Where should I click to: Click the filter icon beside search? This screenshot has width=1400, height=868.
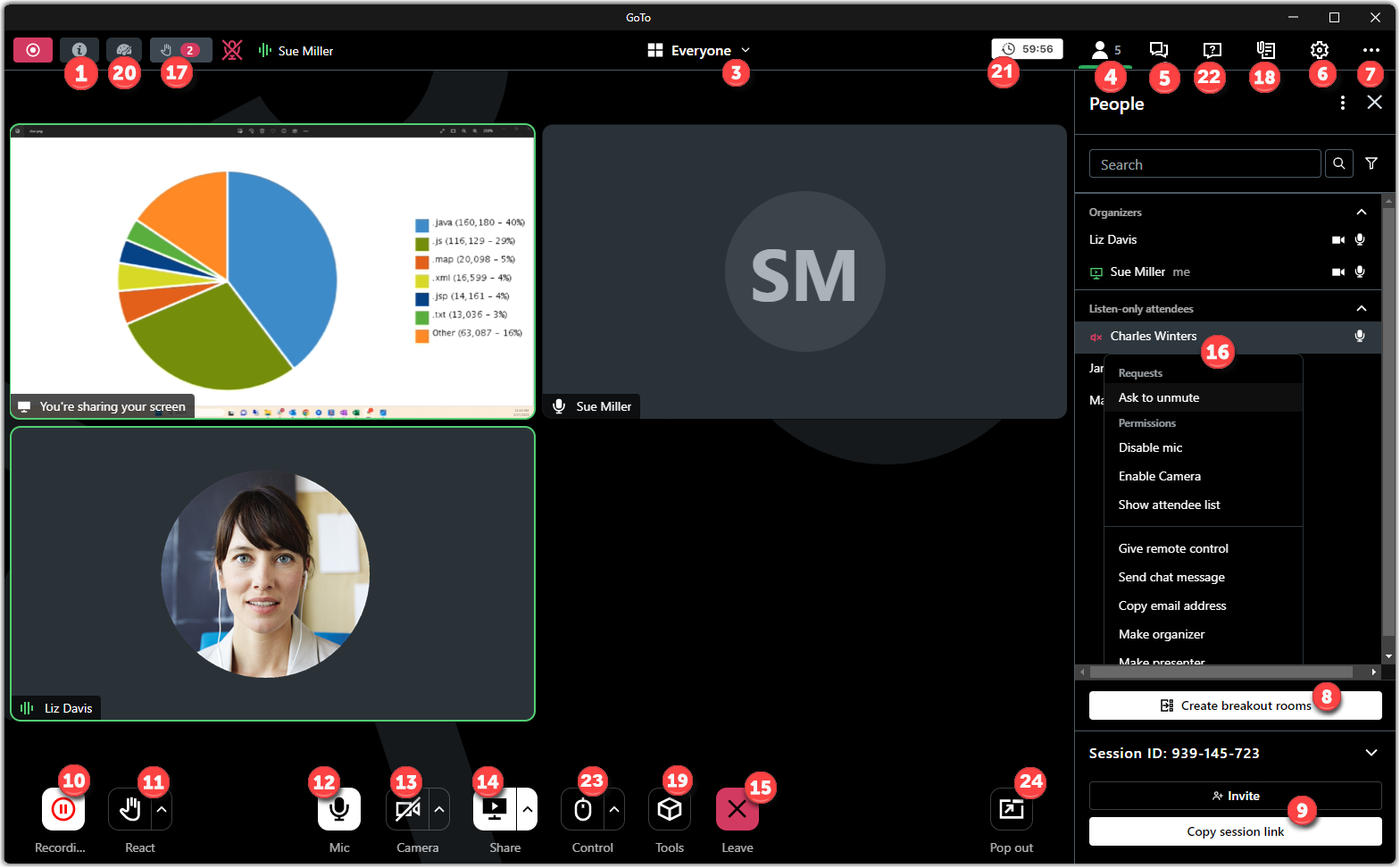pos(1371,163)
